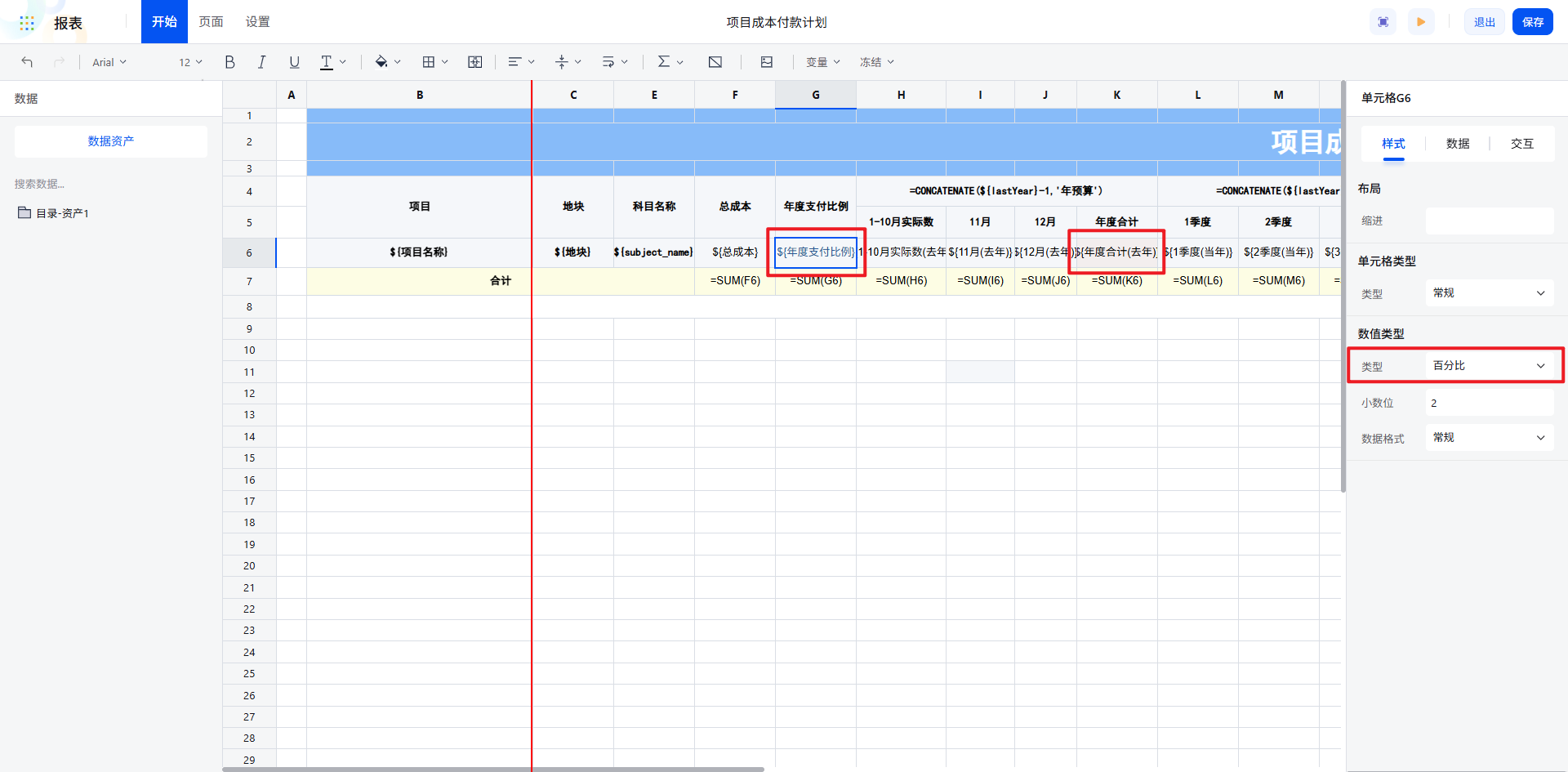Click the insert image icon
The height and width of the screenshot is (772, 1568).
[766, 62]
